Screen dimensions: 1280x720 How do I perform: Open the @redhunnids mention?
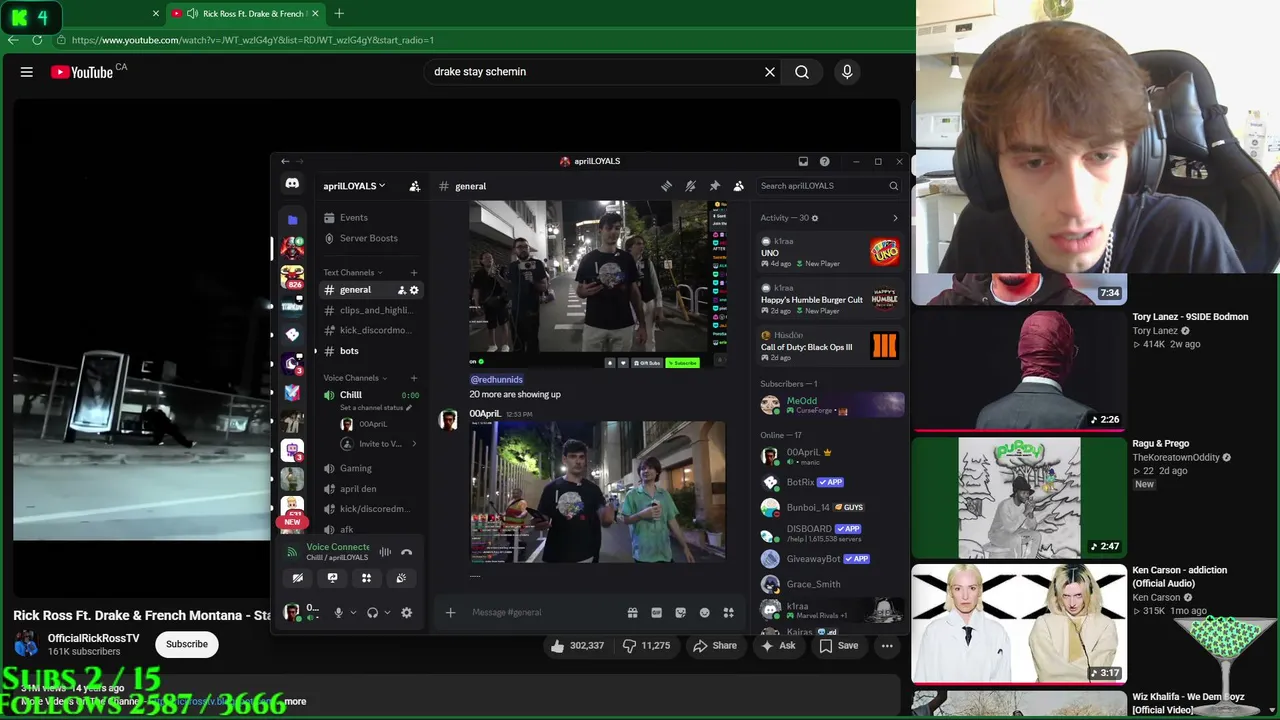click(497, 380)
